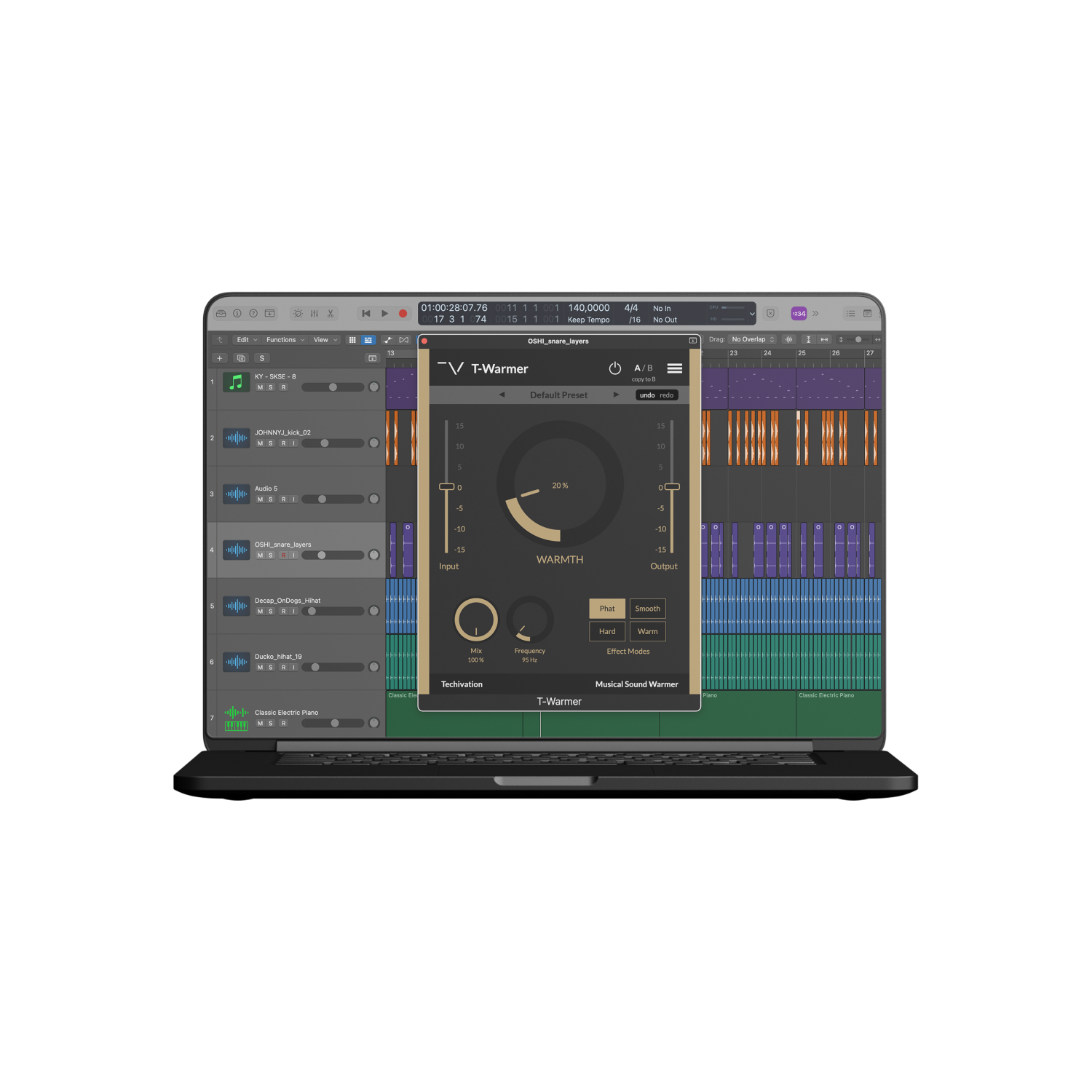Toggle T-Warmer plugin power button

click(615, 368)
